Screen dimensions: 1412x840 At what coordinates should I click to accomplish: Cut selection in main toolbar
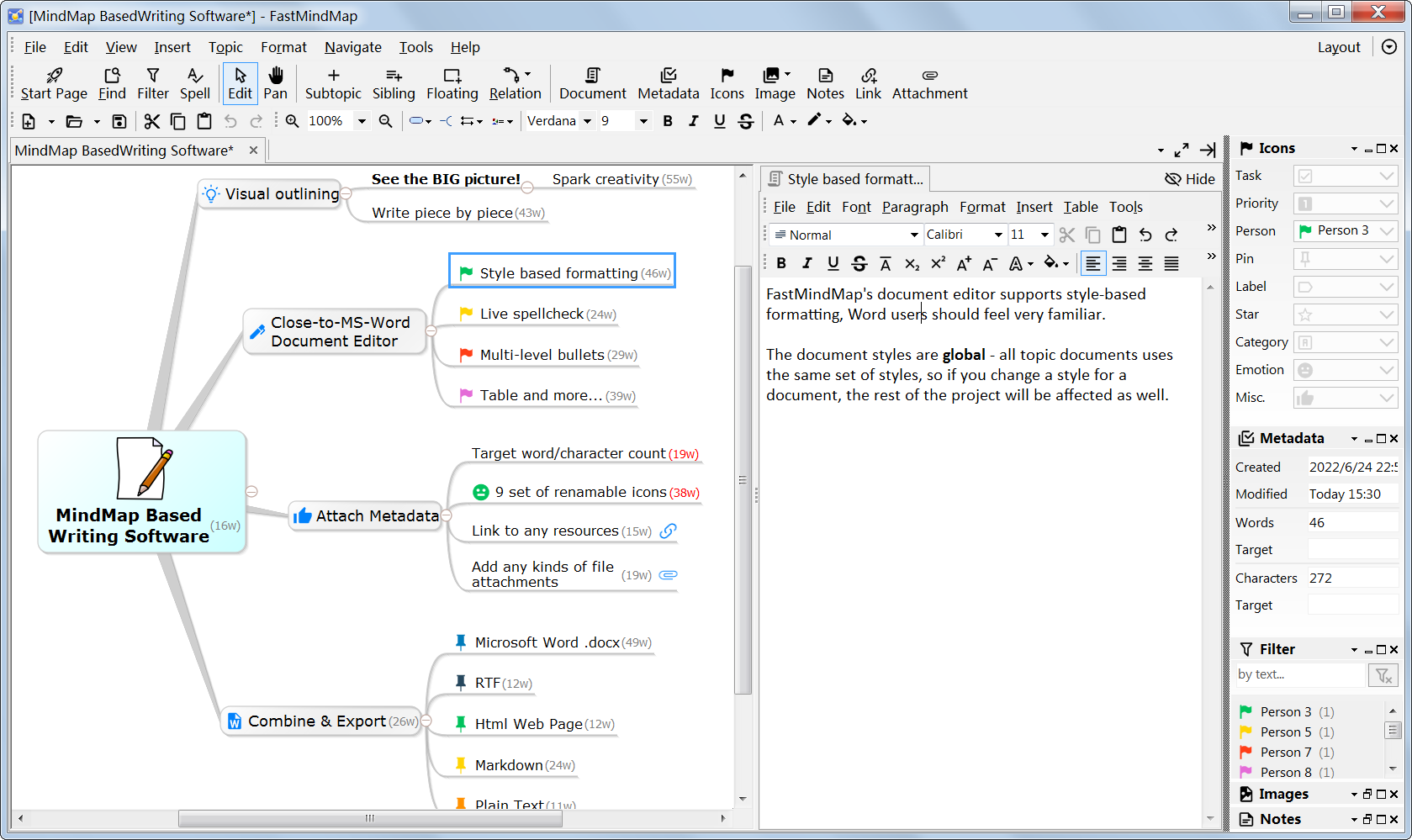[x=151, y=121]
